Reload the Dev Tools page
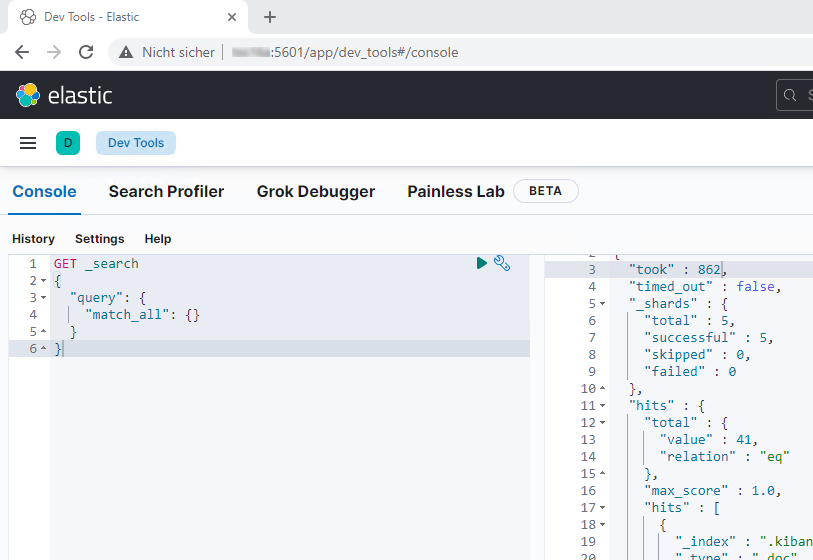The height and width of the screenshot is (560, 813). point(86,52)
